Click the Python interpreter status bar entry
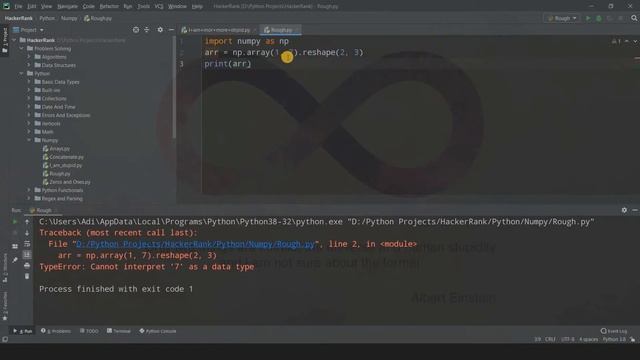This screenshot has width=640, height=360. (614, 339)
